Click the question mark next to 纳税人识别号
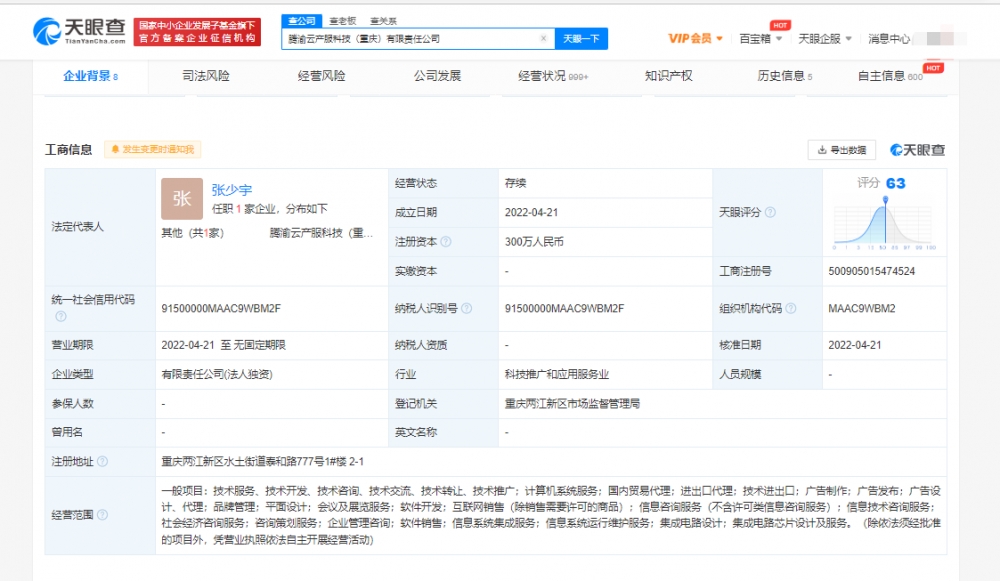Image resolution: width=1000 pixels, height=581 pixels. point(467,309)
